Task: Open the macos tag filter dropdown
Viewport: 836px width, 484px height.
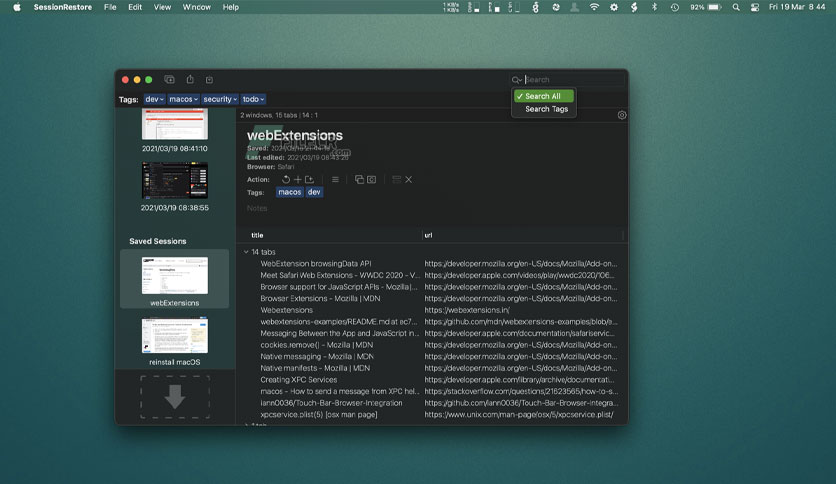Action: [183, 99]
